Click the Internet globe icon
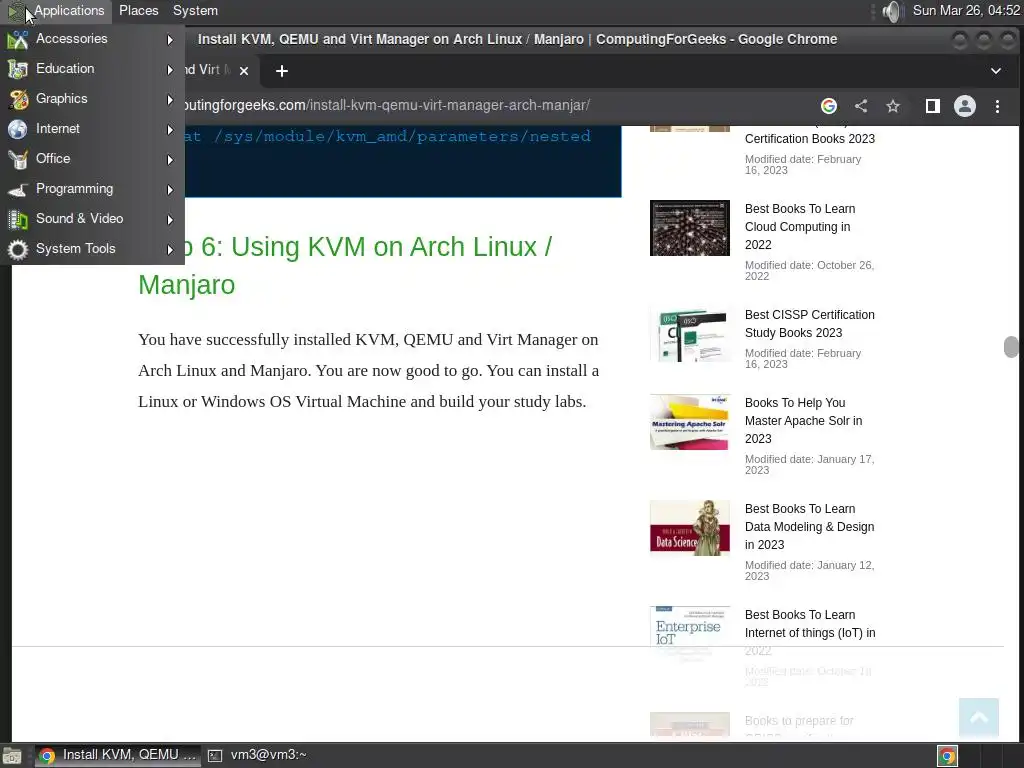1024x768 pixels. (x=18, y=129)
